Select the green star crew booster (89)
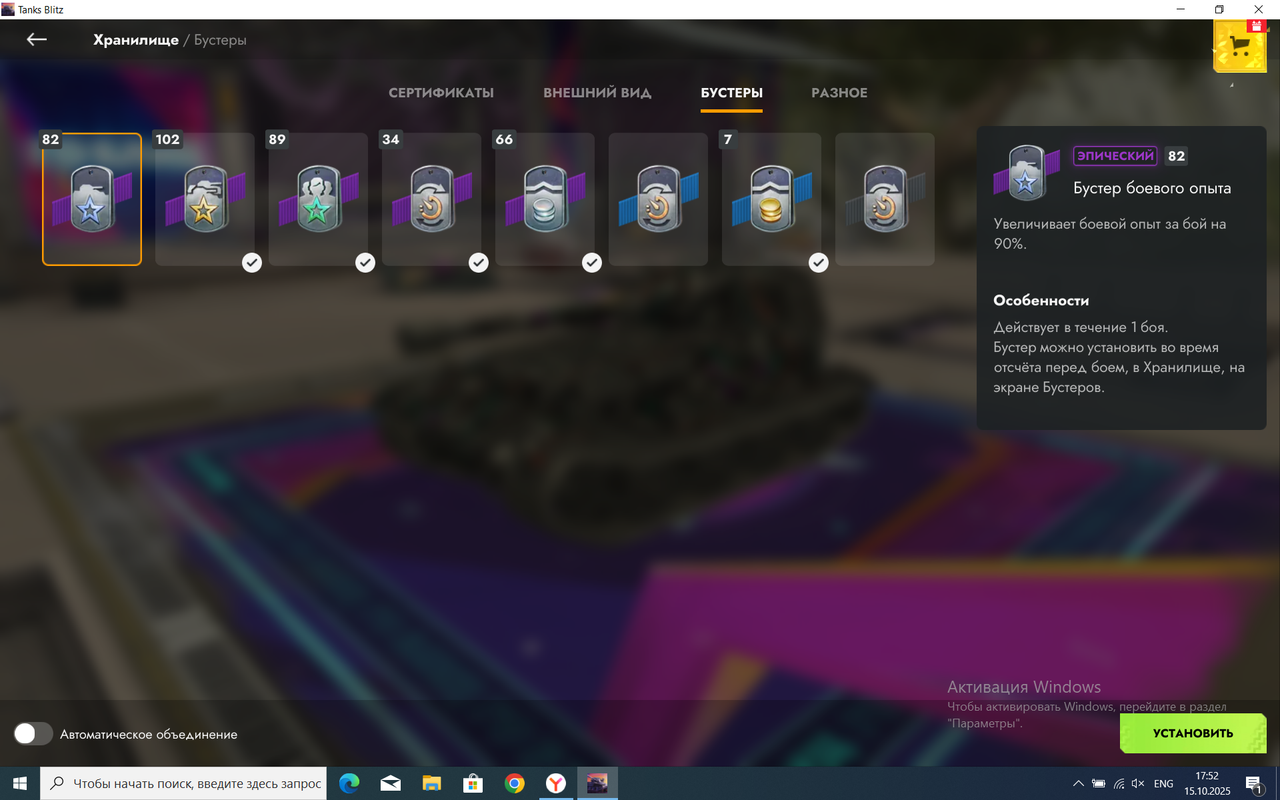Image resolution: width=1280 pixels, height=800 pixels. point(318,199)
